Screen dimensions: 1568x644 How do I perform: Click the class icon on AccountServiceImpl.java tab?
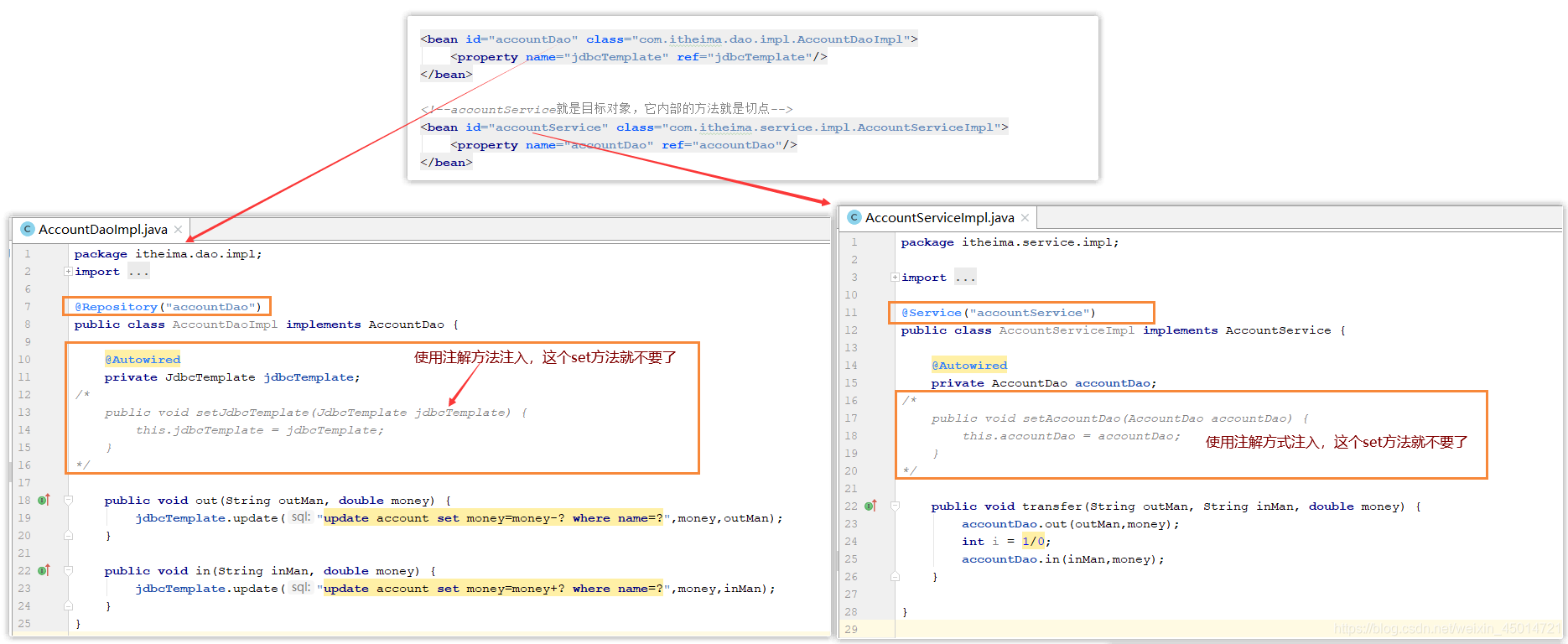tap(854, 217)
